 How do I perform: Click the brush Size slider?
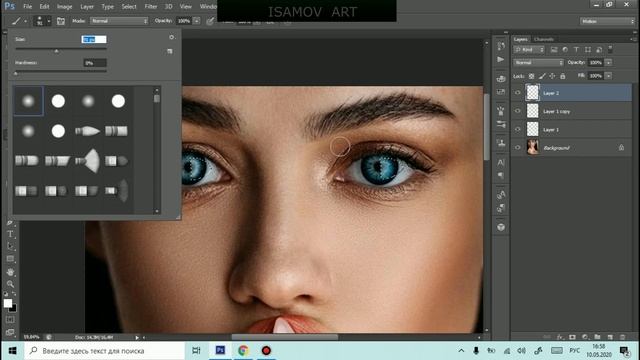pos(61,50)
